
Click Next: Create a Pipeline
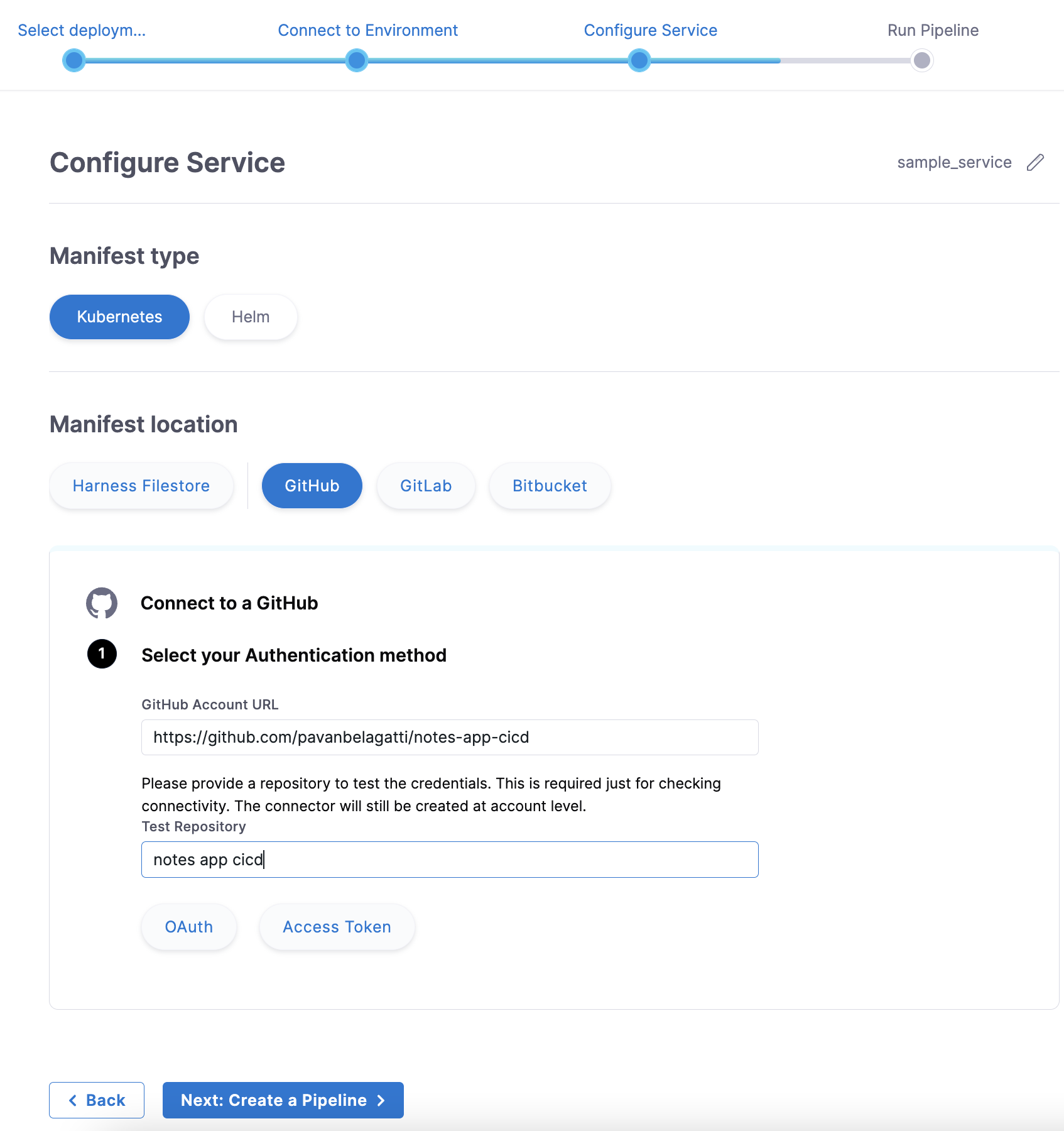coord(282,1100)
